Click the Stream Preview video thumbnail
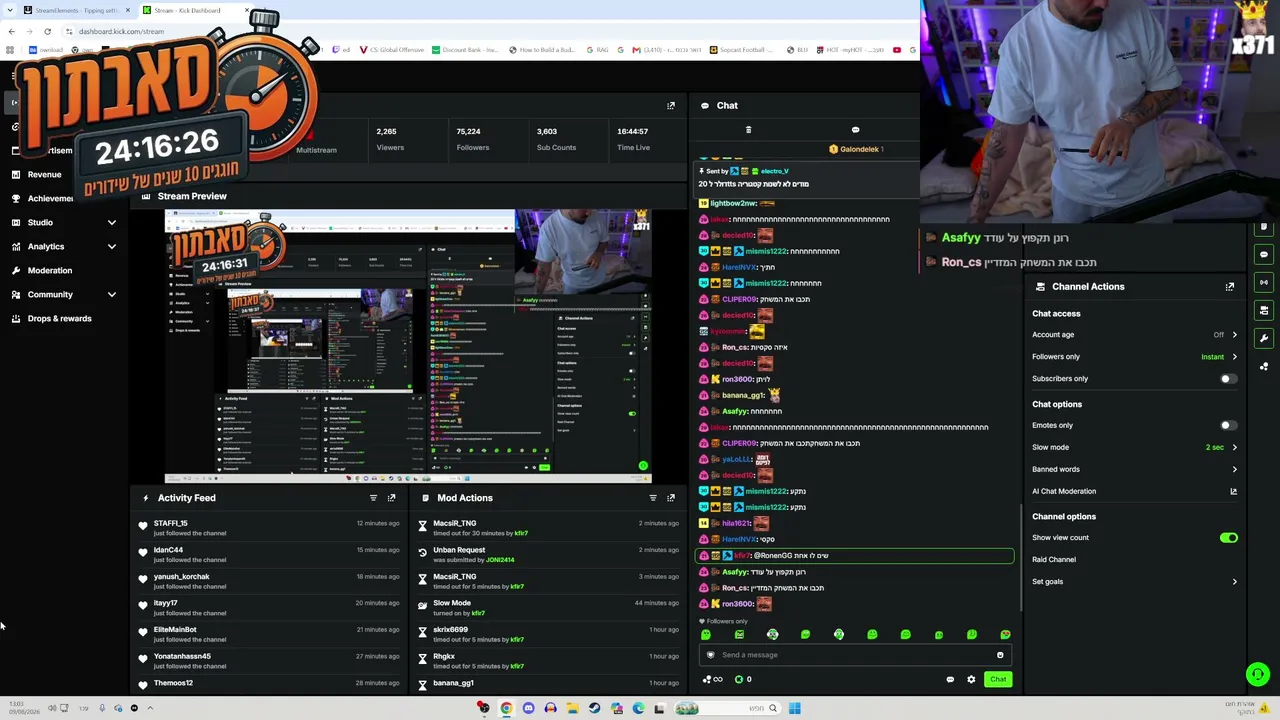 [408, 346]
